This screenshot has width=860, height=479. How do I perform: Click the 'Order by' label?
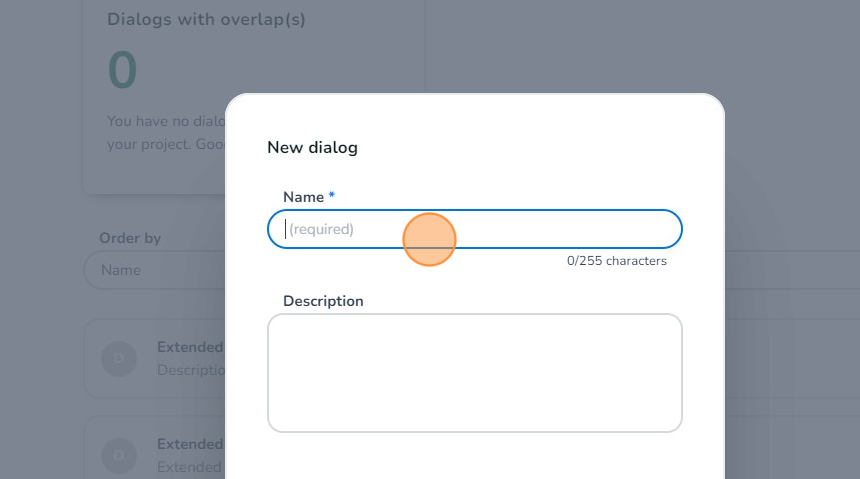pyautogui.click(x=130, y=238)
